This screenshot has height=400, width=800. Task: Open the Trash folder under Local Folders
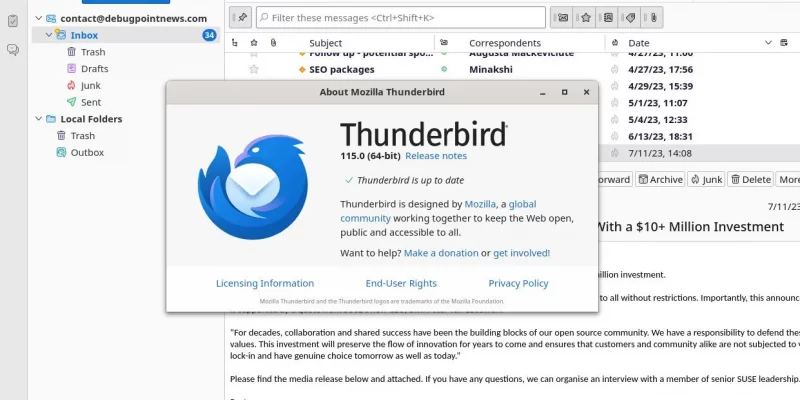[83, 136]
